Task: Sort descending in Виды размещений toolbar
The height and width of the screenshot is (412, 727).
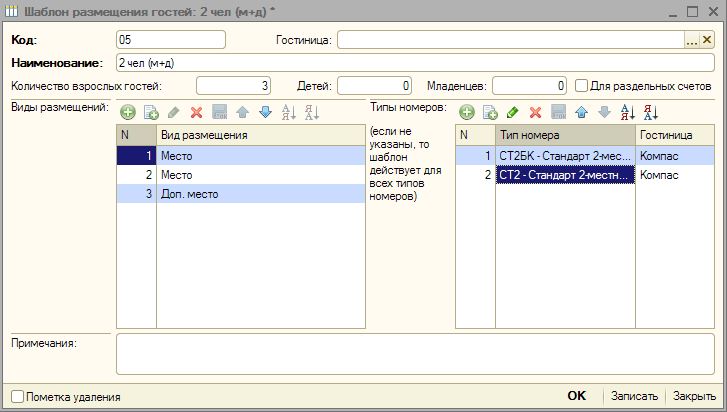Action: pyautogui.click(x=312, y=112)
